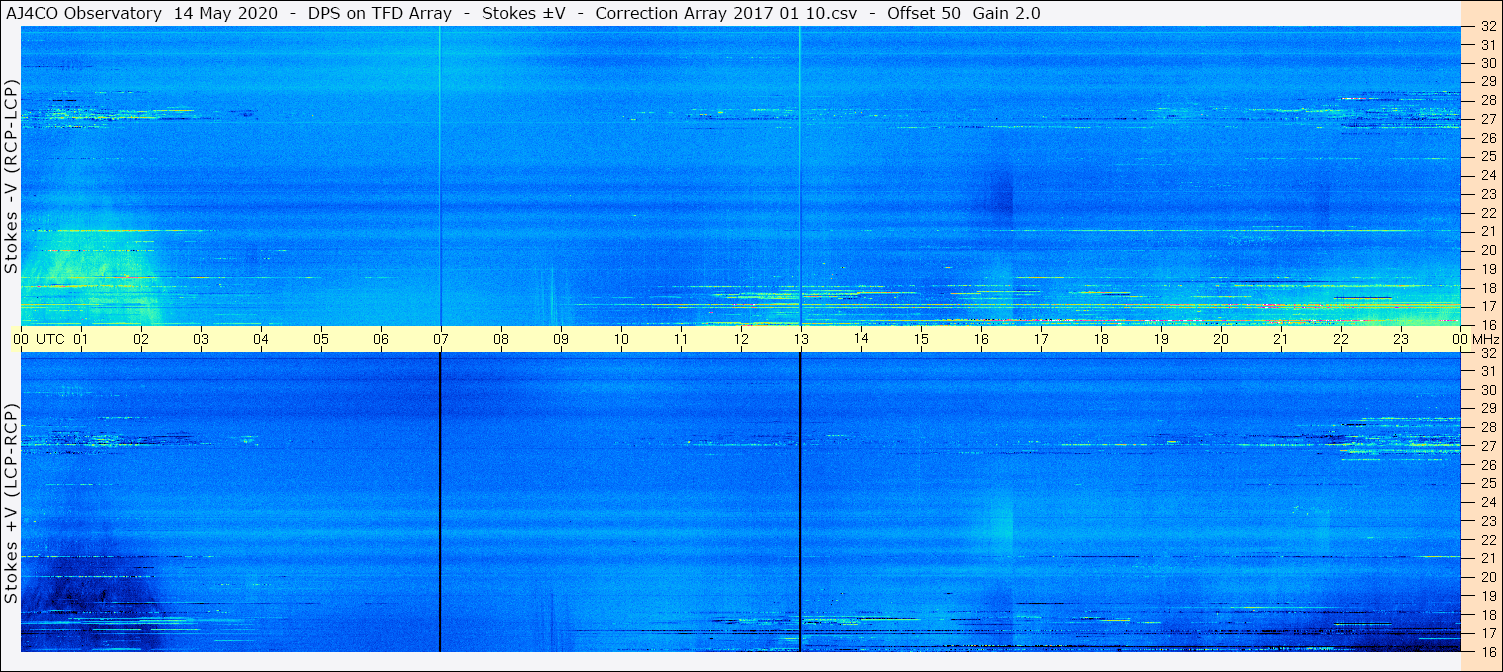Click the 18 hour tick on time axis

[x=1101, y=340]
